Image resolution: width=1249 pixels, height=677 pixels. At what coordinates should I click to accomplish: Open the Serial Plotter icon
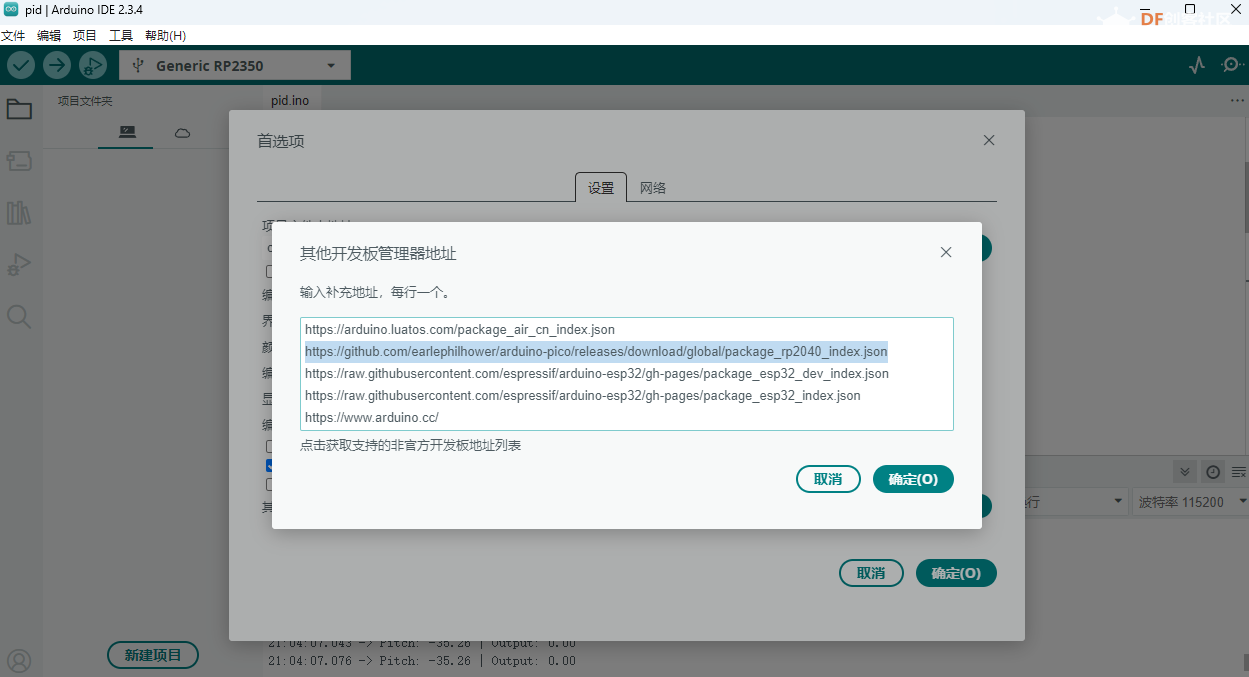[1197, 66]
